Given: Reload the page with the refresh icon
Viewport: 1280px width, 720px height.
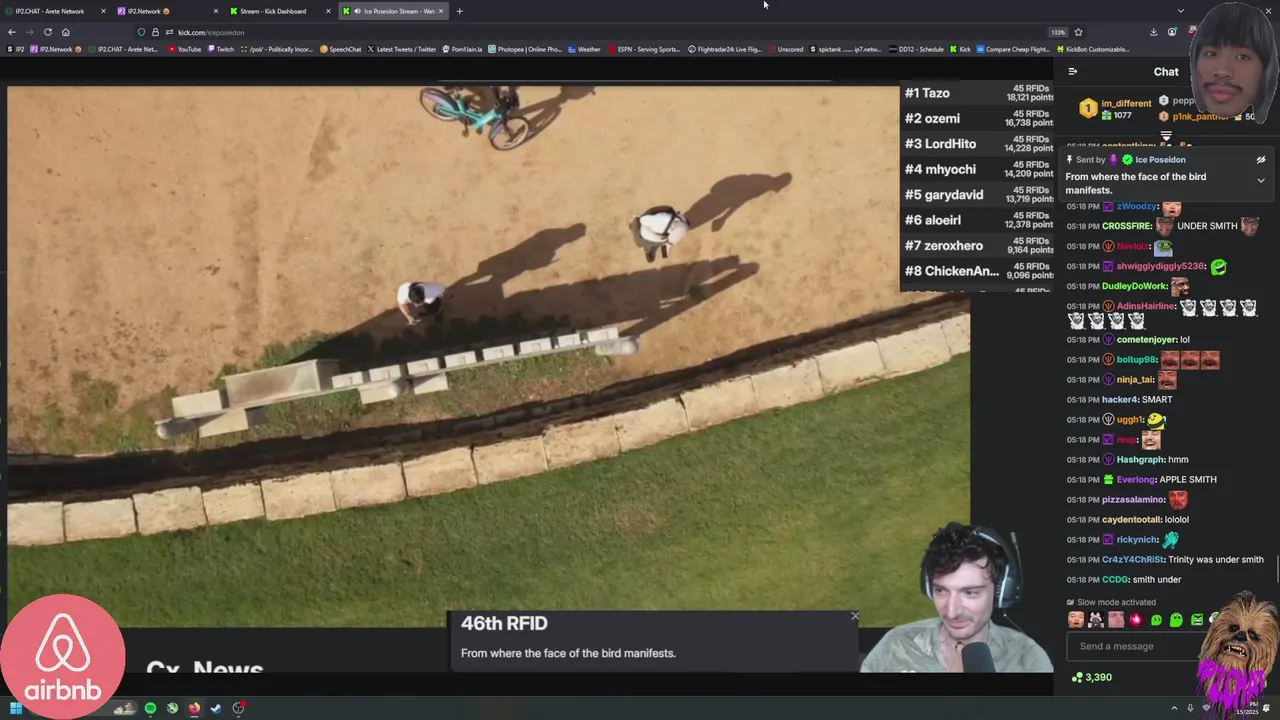Looking at the screenshot, I should (x=47, y=32).
